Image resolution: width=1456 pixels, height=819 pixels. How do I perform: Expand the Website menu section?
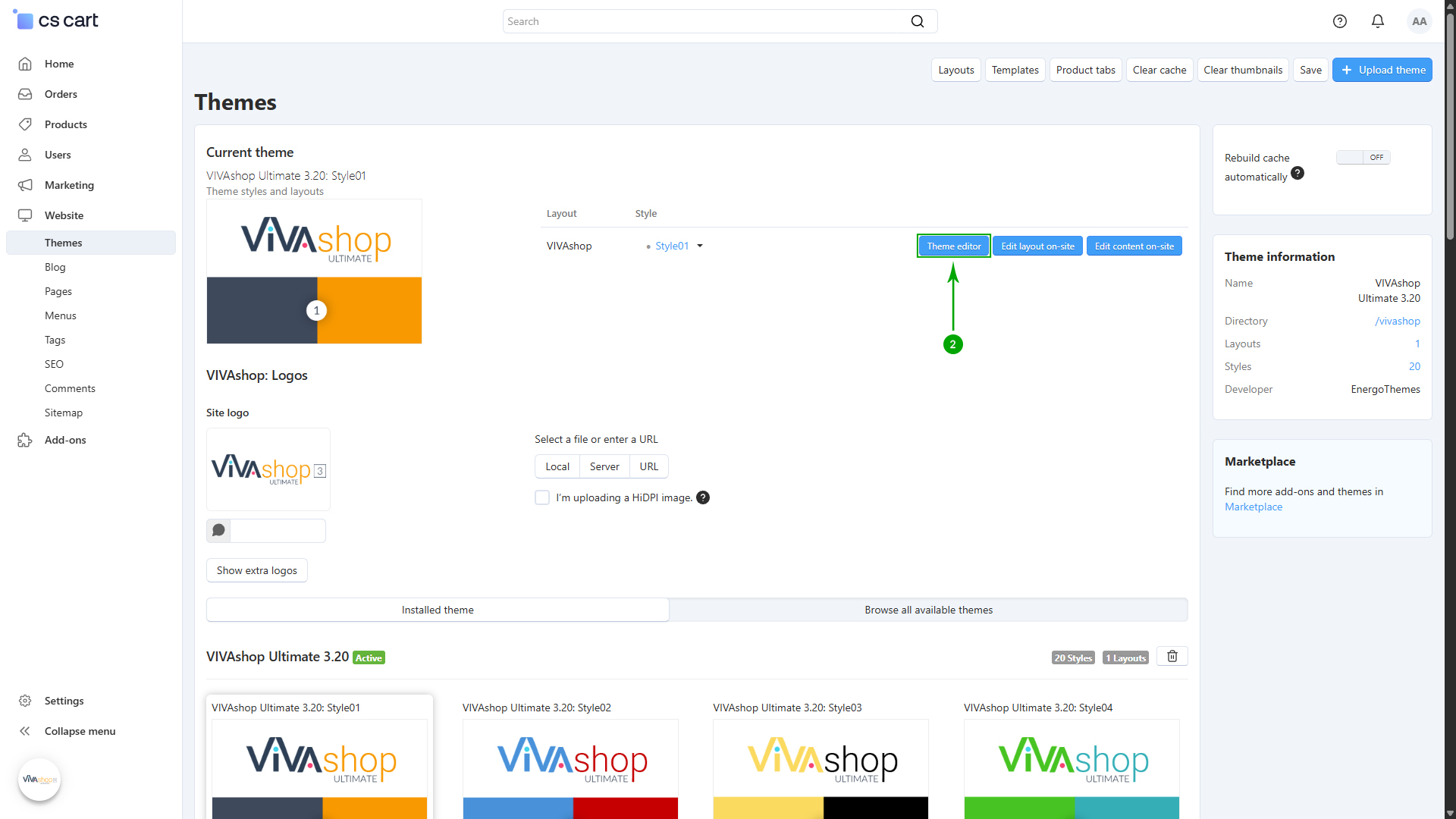click(x=64, y=215)
